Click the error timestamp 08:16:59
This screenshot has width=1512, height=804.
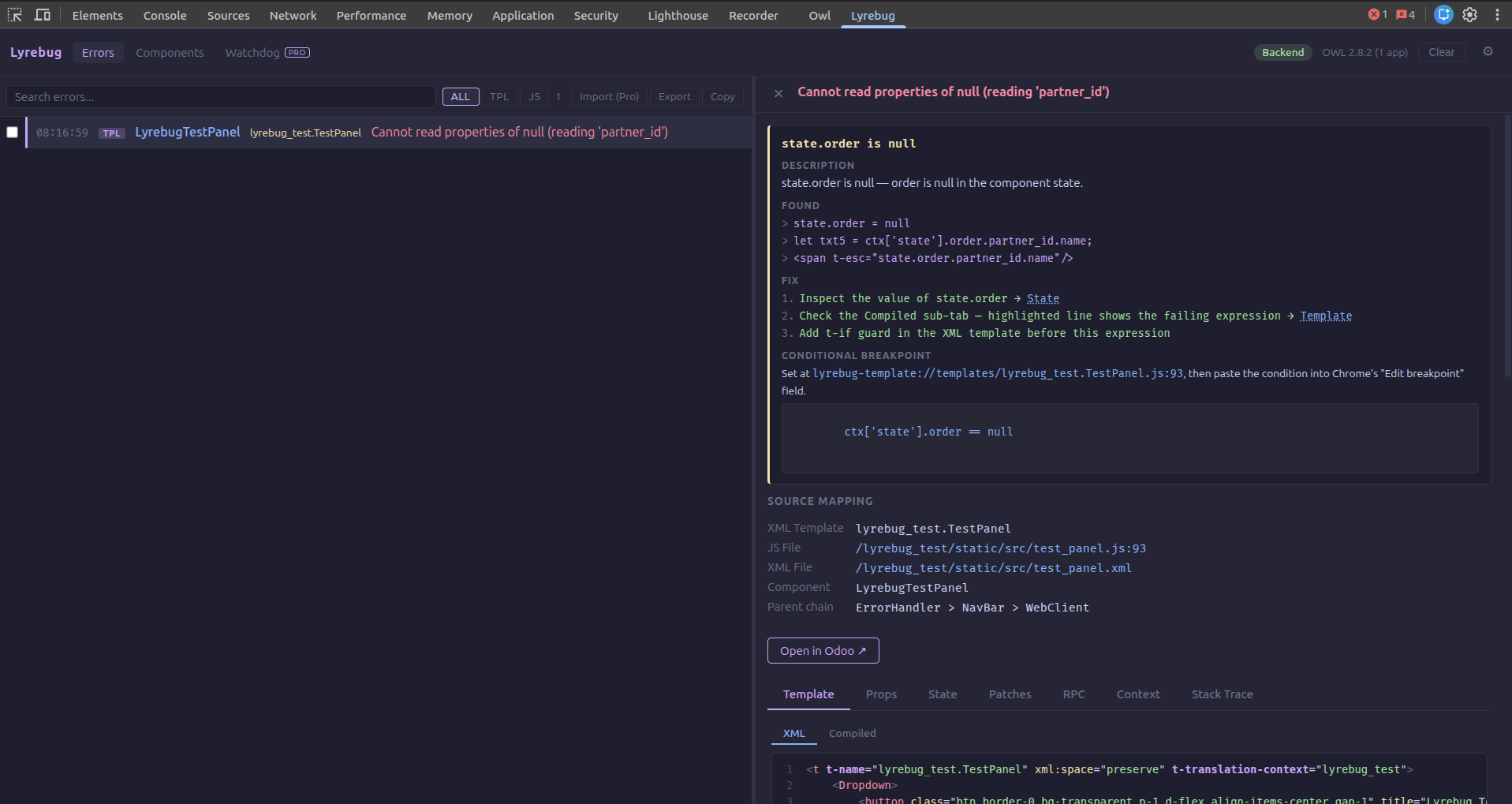tap(62, 133)
